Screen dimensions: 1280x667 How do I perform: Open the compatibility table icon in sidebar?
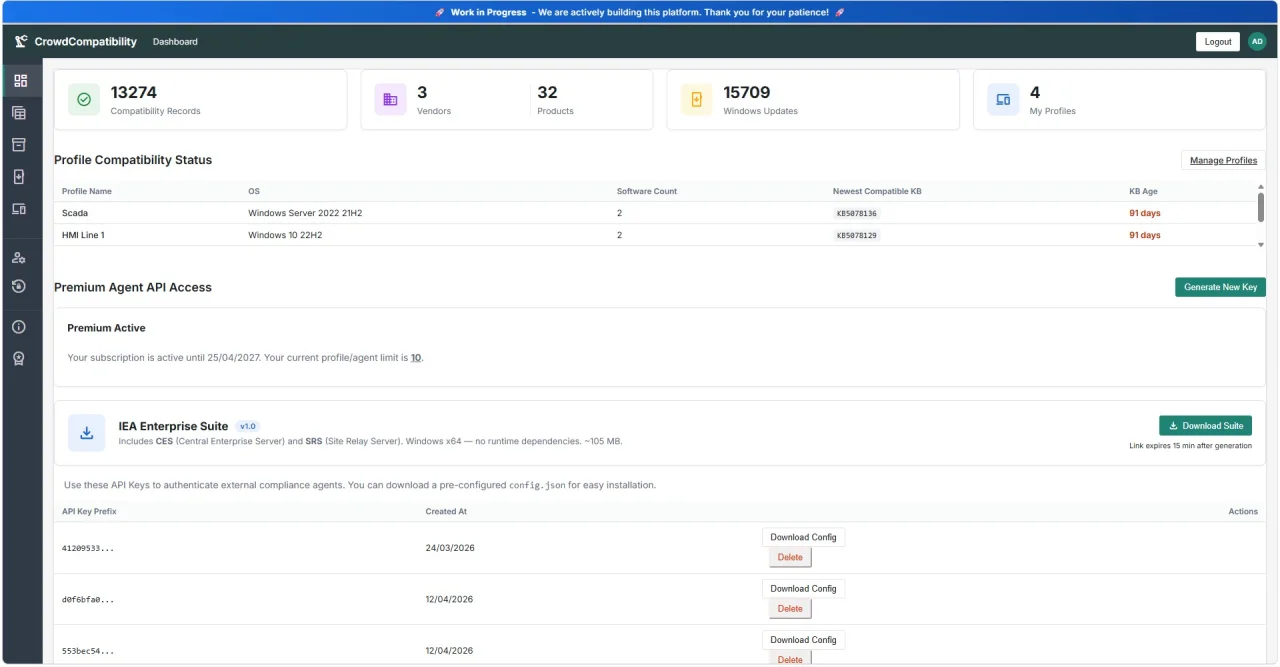pos(19,113)
